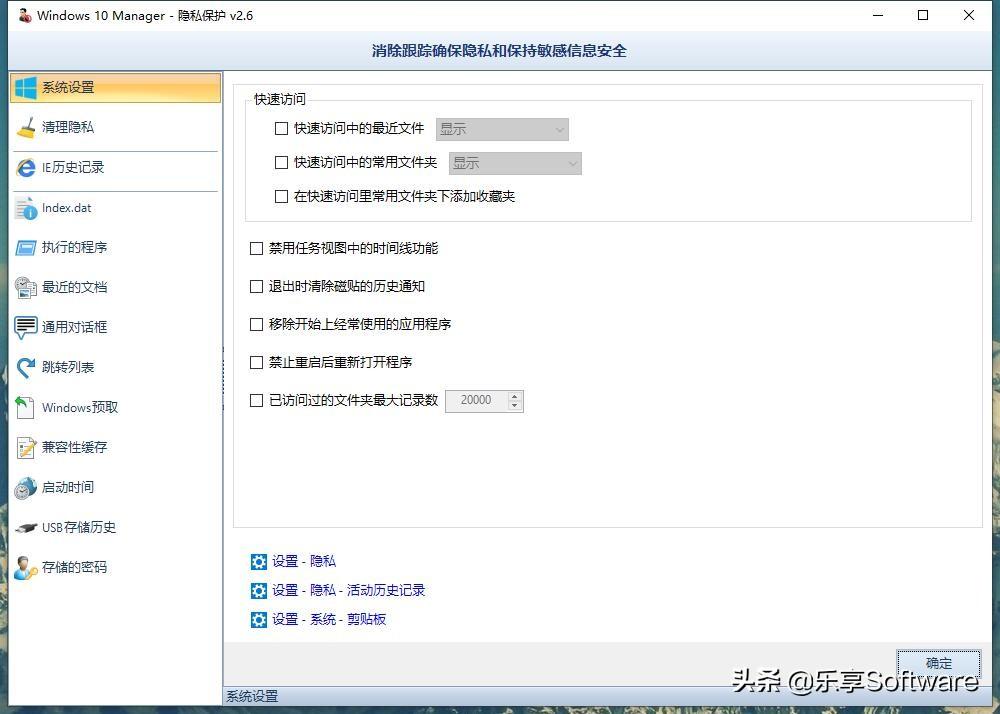The image size is (1000, 714).
Task: Click the page icon for Windows预取
Action: click(x=26, y=407)
